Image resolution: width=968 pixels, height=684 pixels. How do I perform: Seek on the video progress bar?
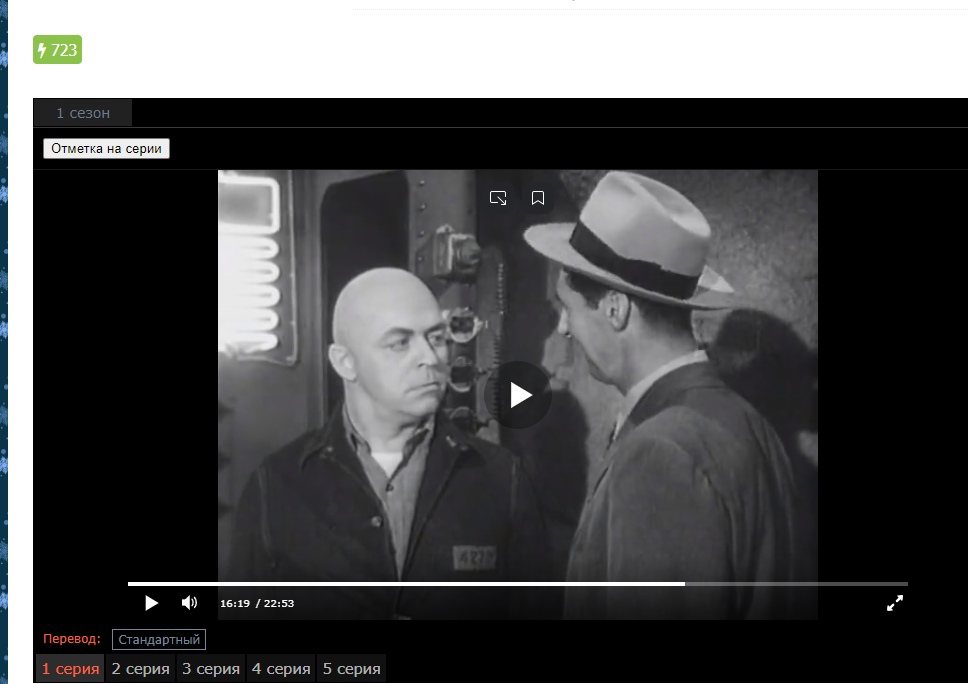tap(517, 583)
